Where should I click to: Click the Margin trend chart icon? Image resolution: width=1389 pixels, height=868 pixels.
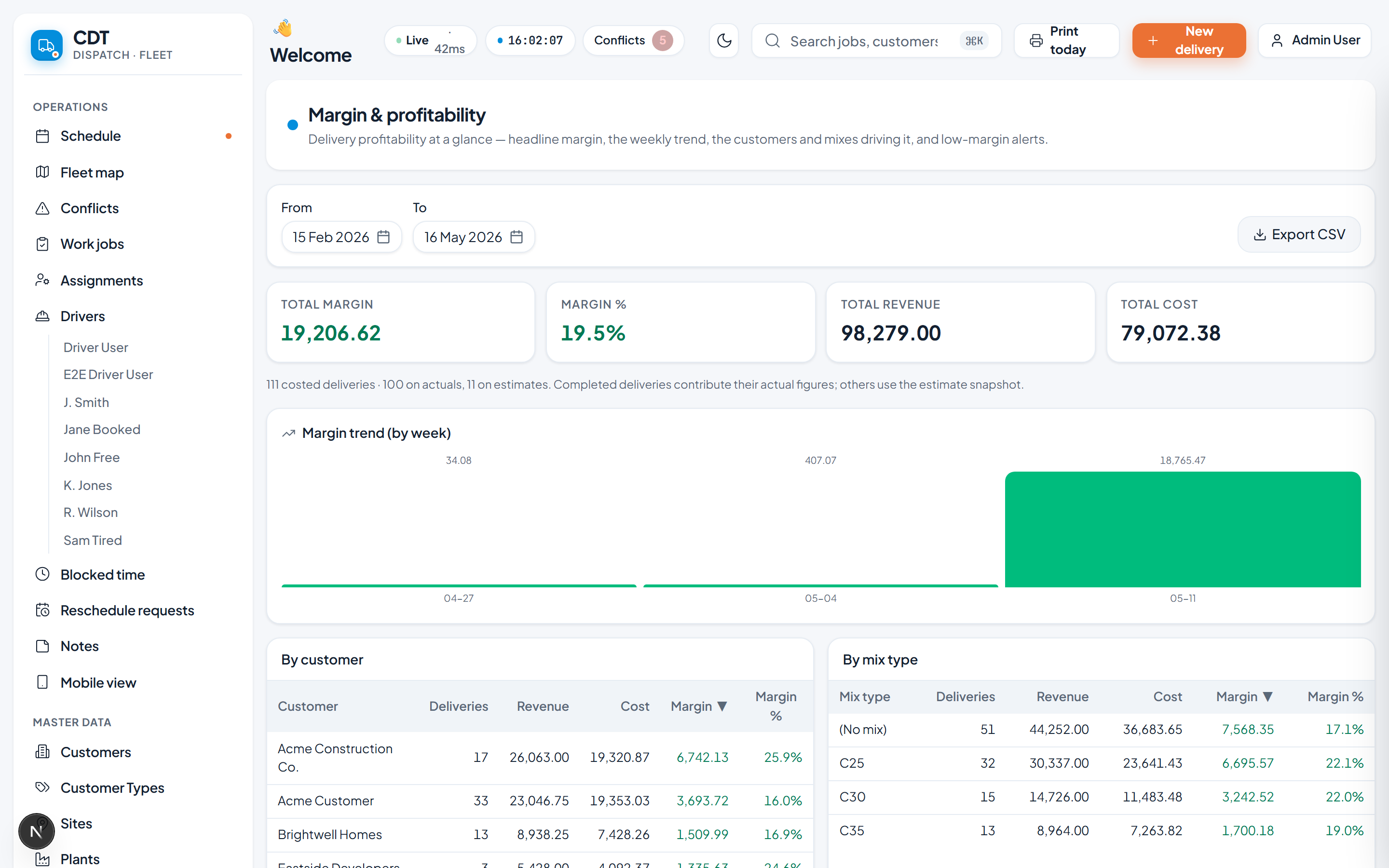pos(289,434)
